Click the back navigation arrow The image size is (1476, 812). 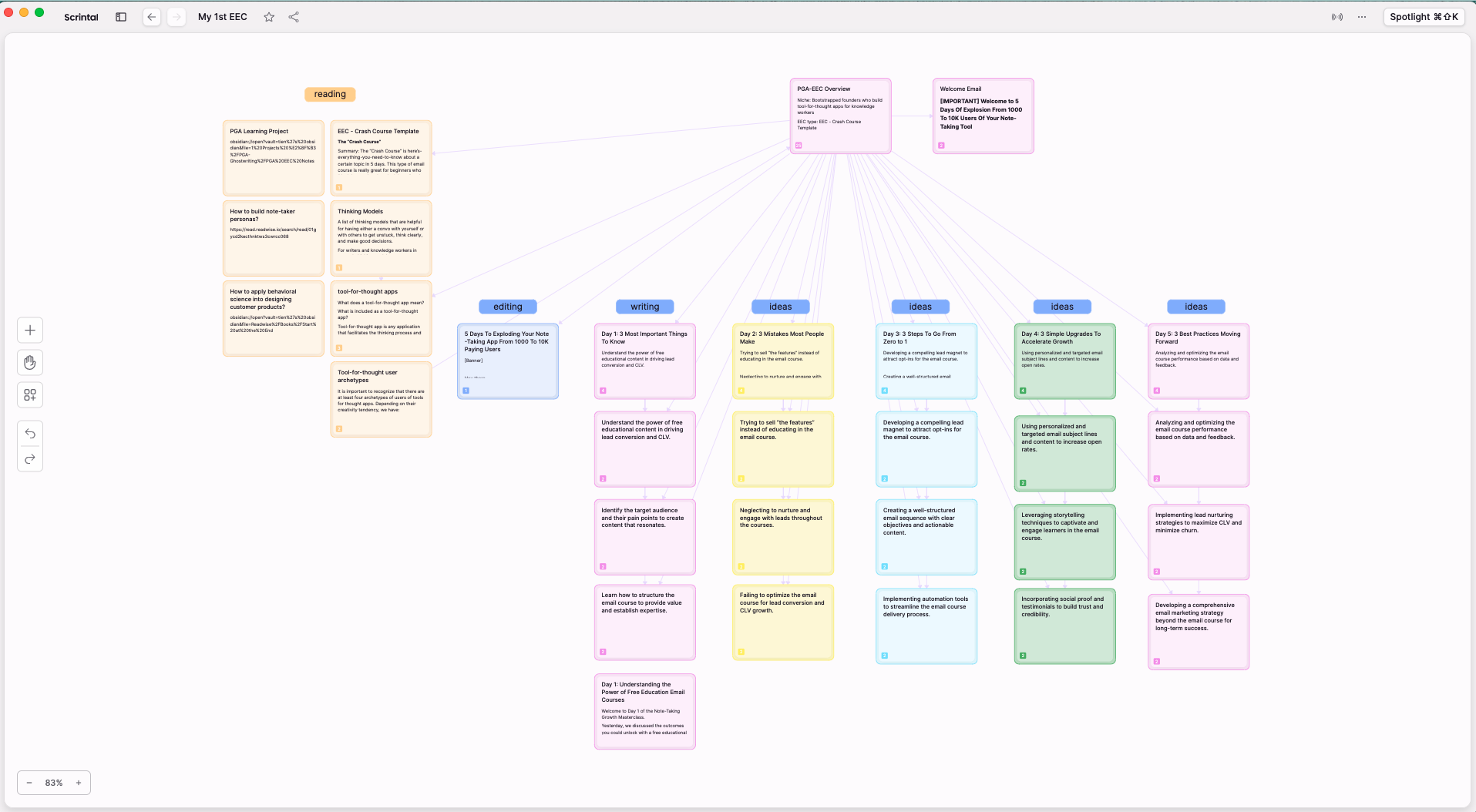(152, 17)
